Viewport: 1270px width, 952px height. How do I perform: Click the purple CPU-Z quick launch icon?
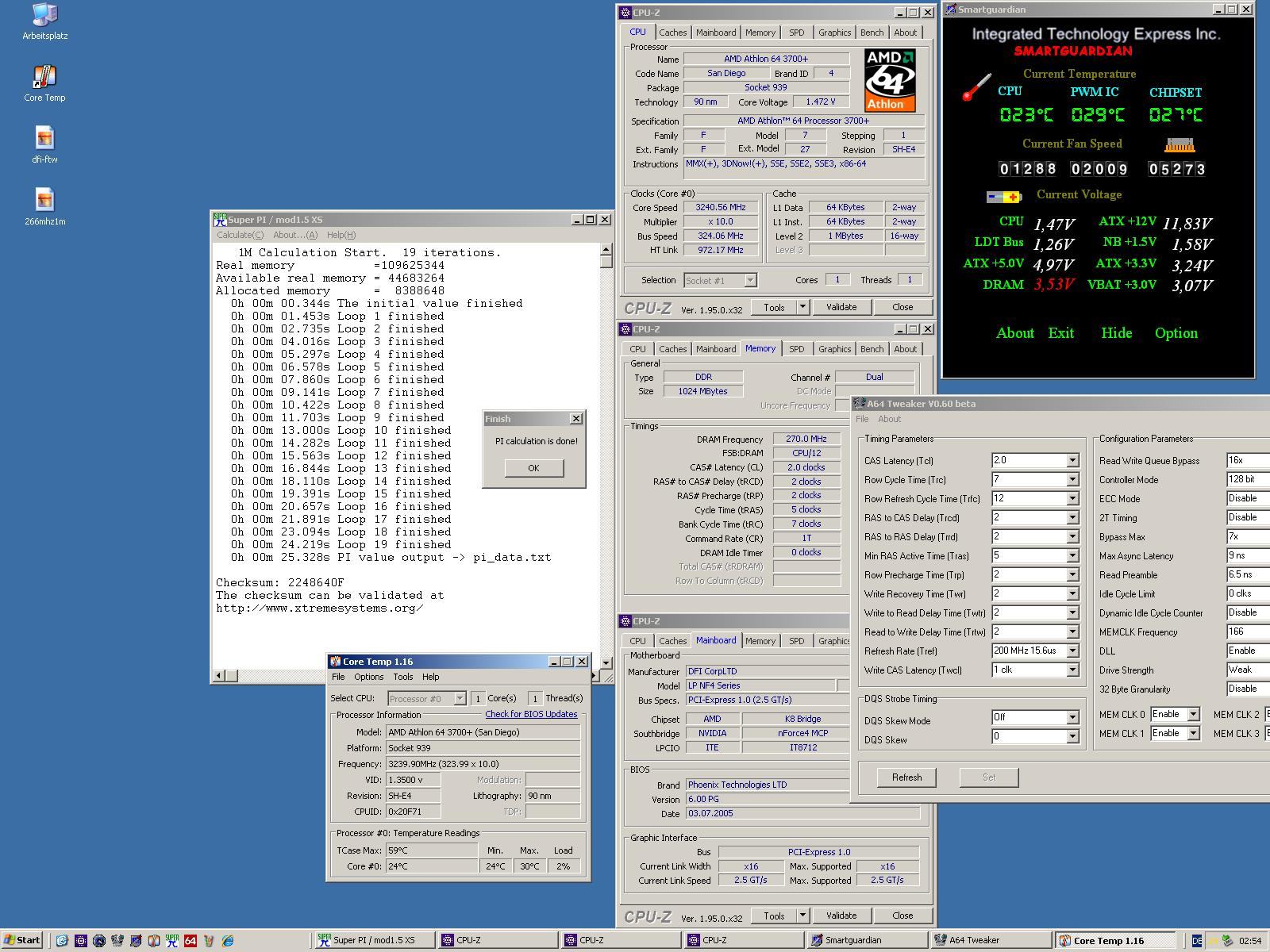click(80, 940)
